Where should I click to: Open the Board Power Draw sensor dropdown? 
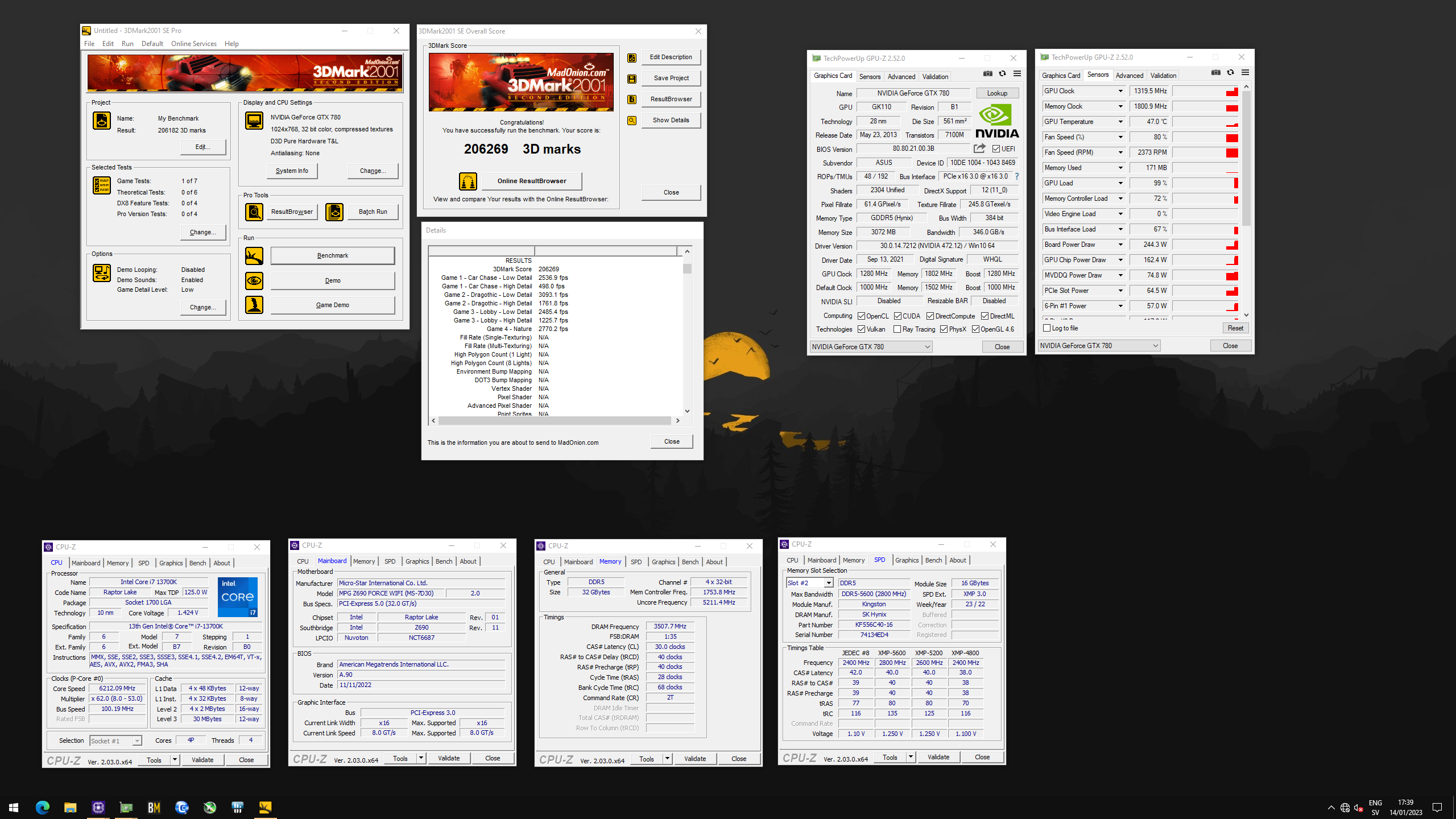coord(1120,245)
